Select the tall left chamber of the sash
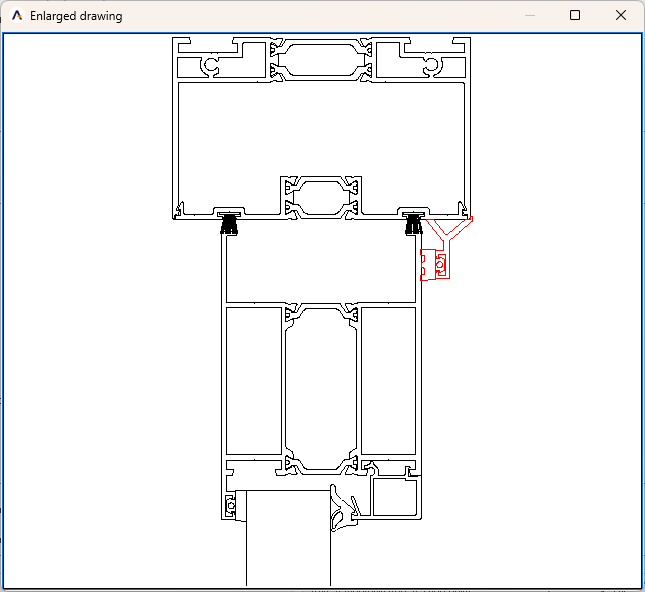The image size is (645, 592). (254, 380)
